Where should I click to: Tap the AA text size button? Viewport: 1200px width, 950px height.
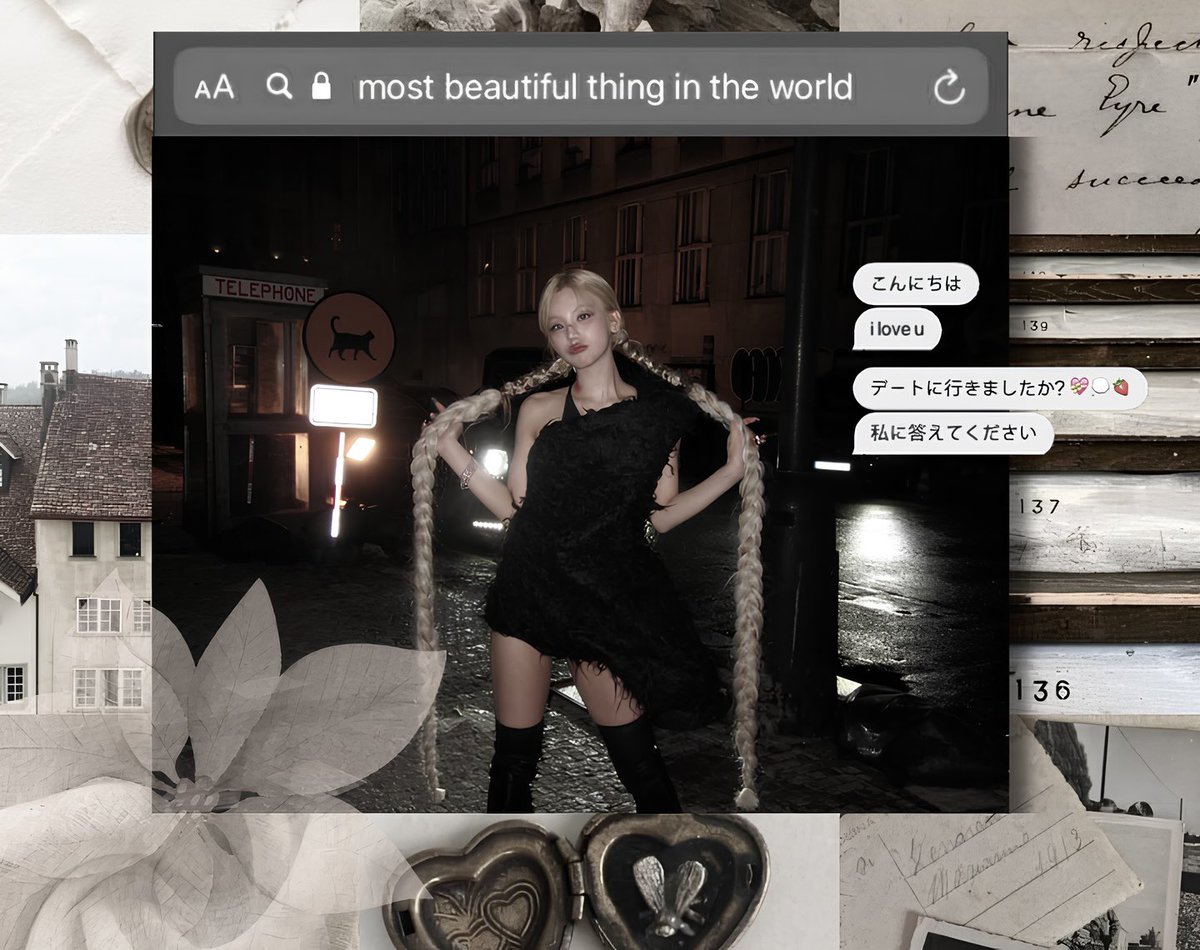pos(214,87)
